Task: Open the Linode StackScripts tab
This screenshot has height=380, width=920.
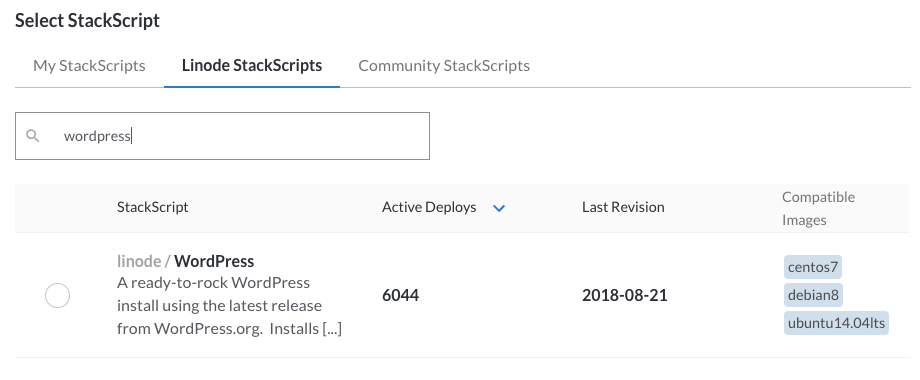Action: (x=252, y=66)
